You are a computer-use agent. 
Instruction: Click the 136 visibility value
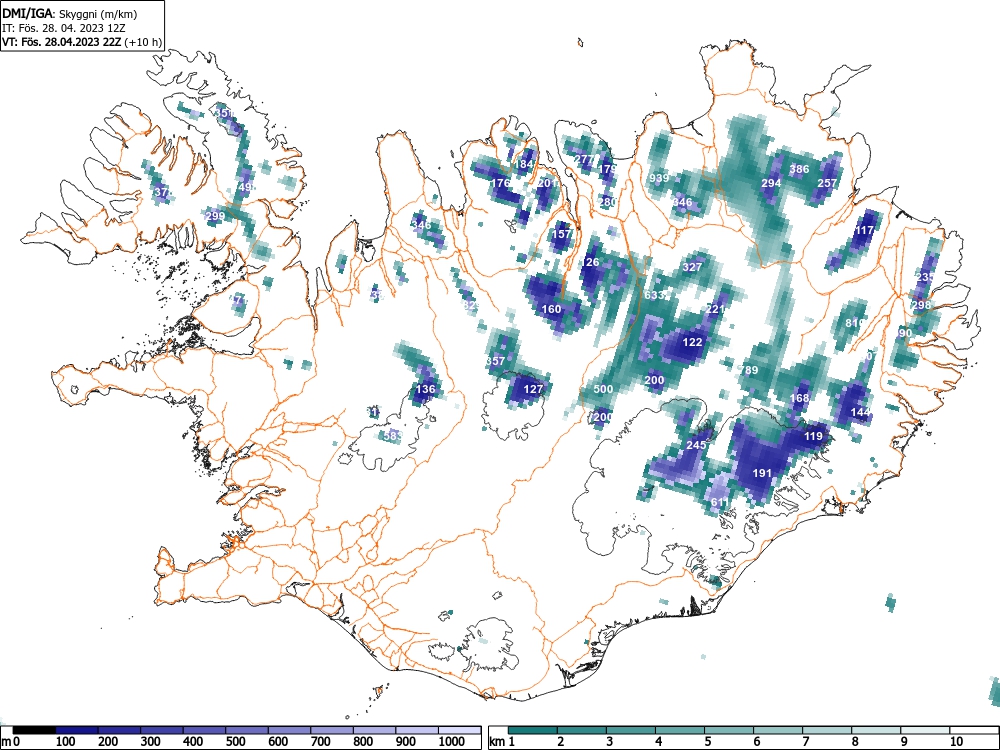(x=425, y=389)
